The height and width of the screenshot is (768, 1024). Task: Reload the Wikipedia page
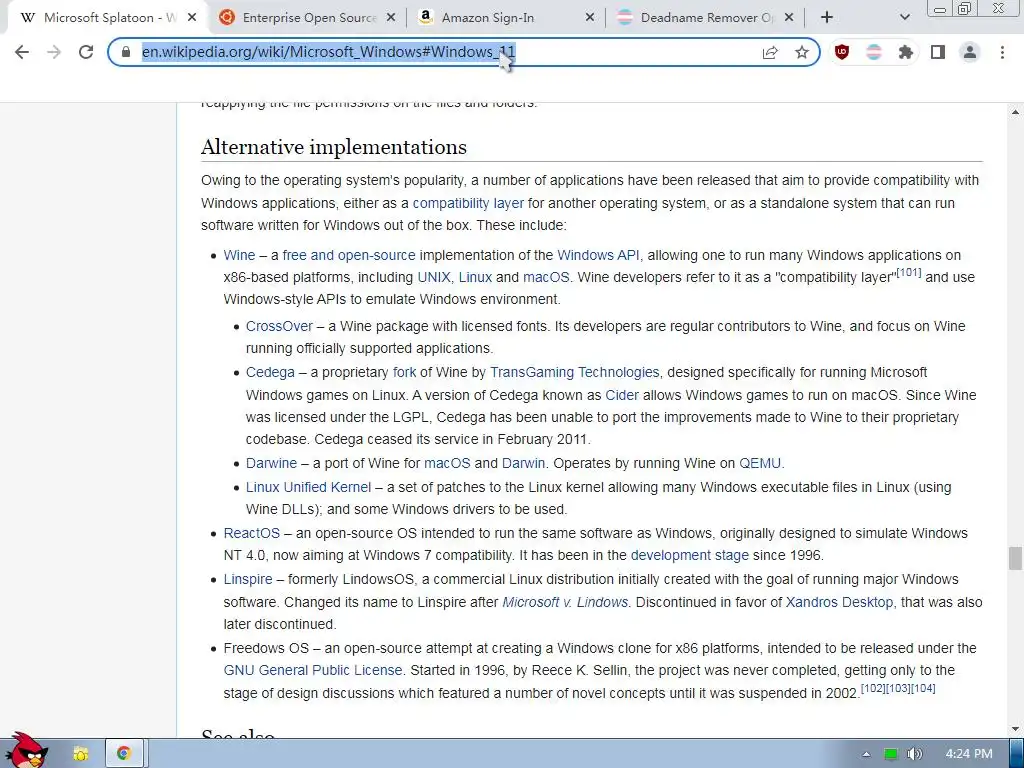tap(86, 52)
